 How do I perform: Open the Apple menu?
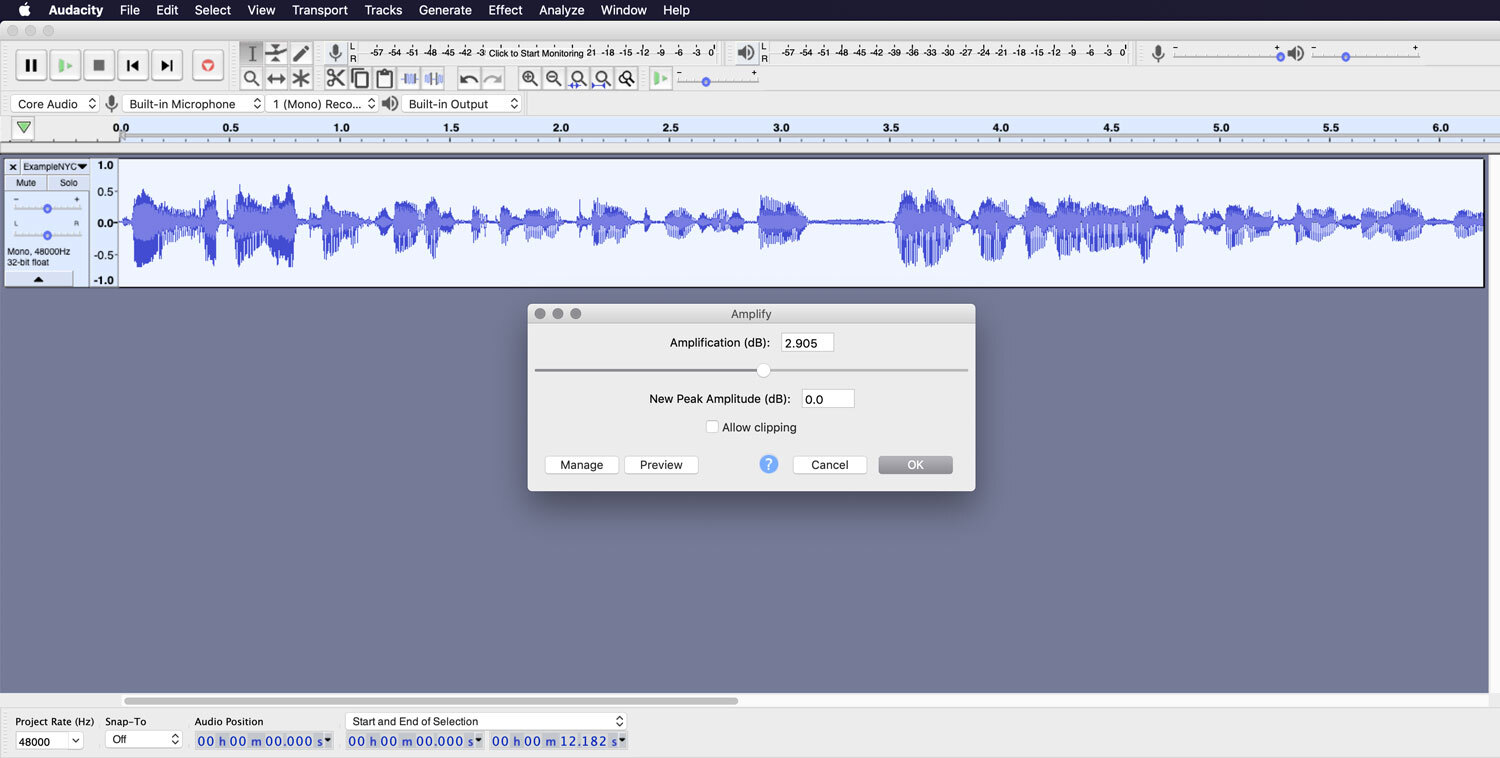click(x=24, y=10)
